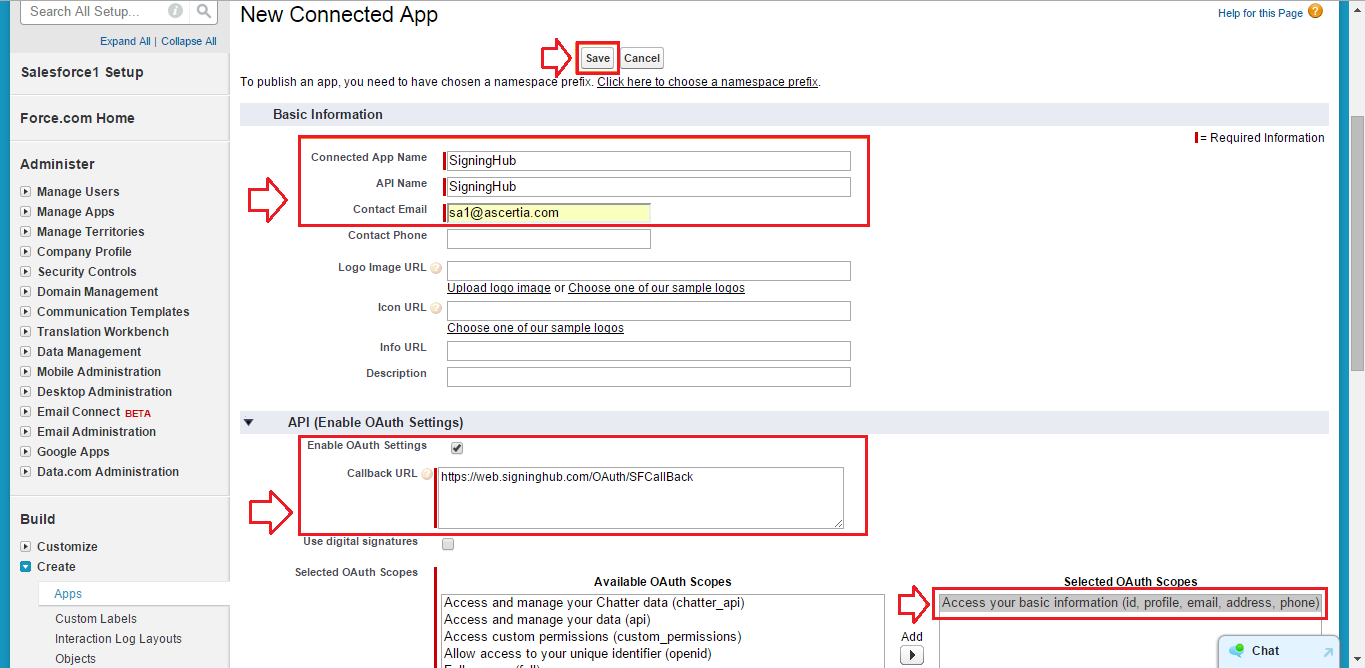Viewport: 1365px width, 668px height.
Task: Open Email Connect in sidebar
Action: 78,412
